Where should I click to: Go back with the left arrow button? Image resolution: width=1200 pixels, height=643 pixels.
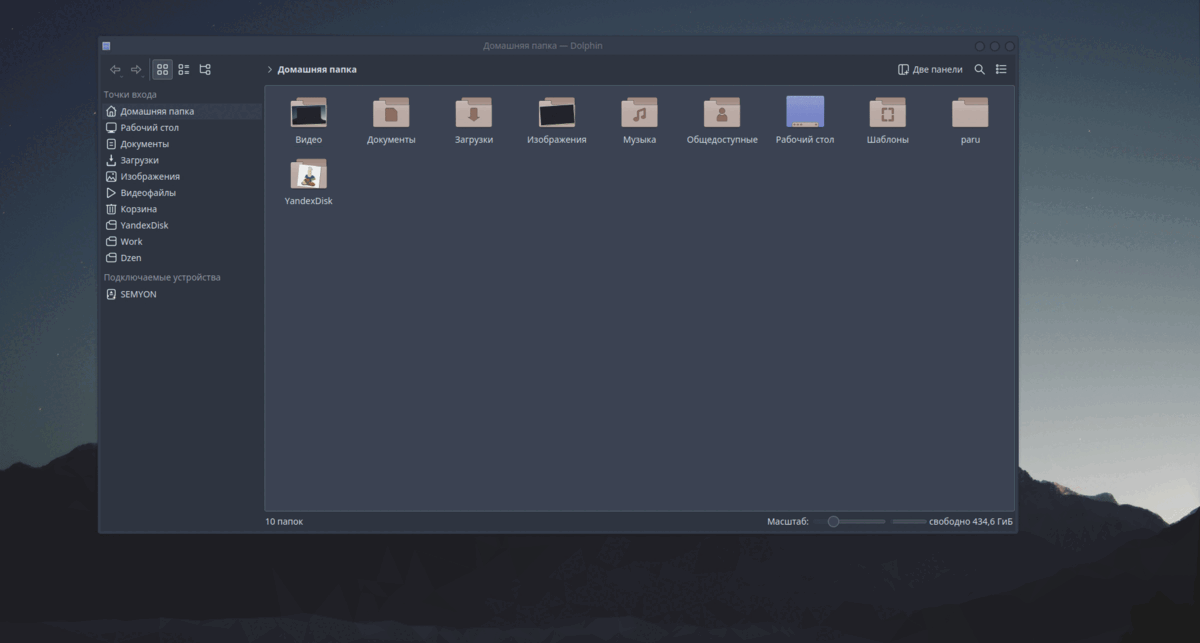115,70
